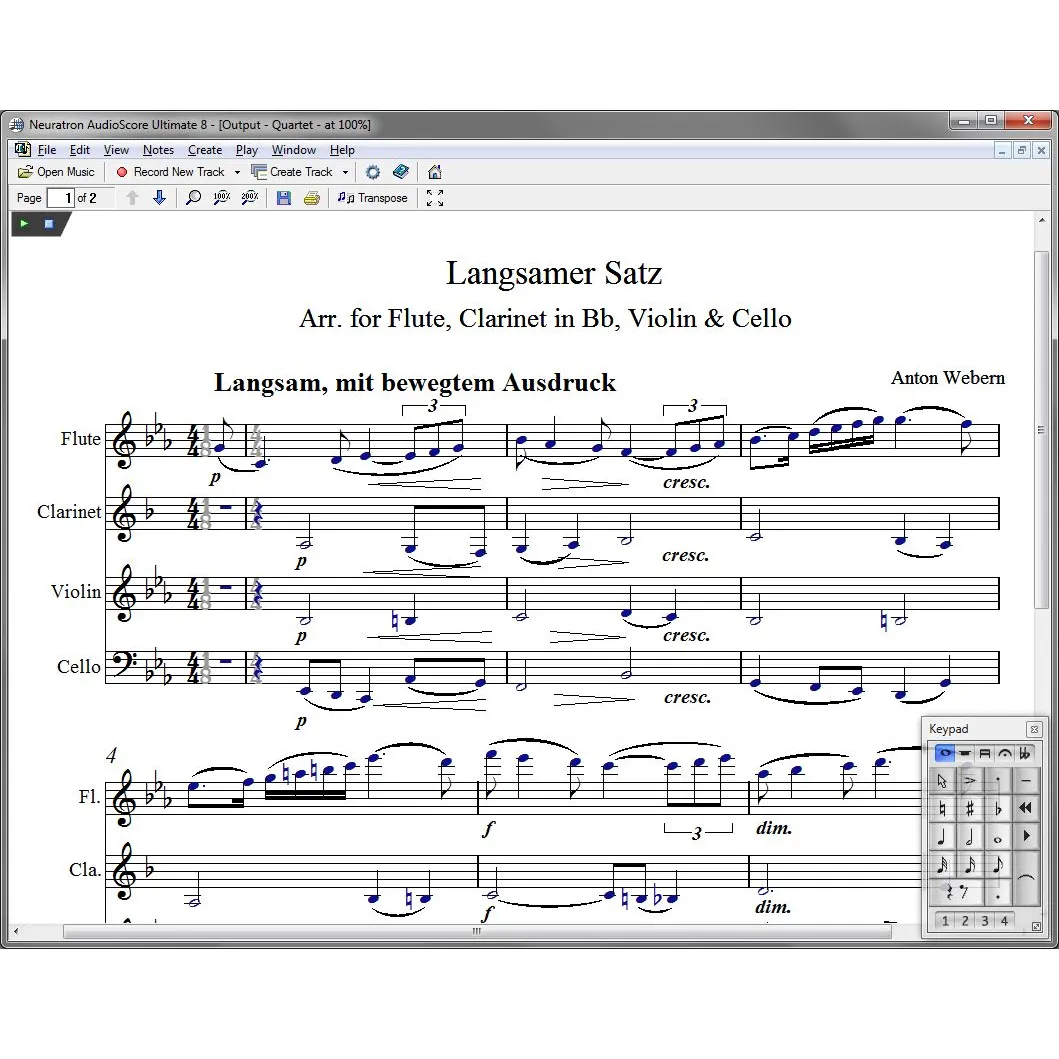Screen dimensions: 1059x1059
Task: Go to previous page with up arrow
Action: click(132, 198)
